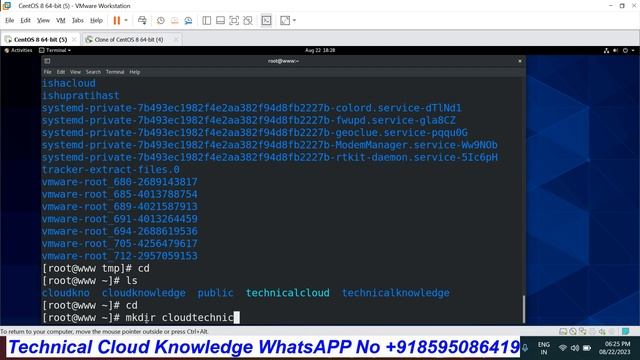Open the snapshot manager icon

pos(188,20)
